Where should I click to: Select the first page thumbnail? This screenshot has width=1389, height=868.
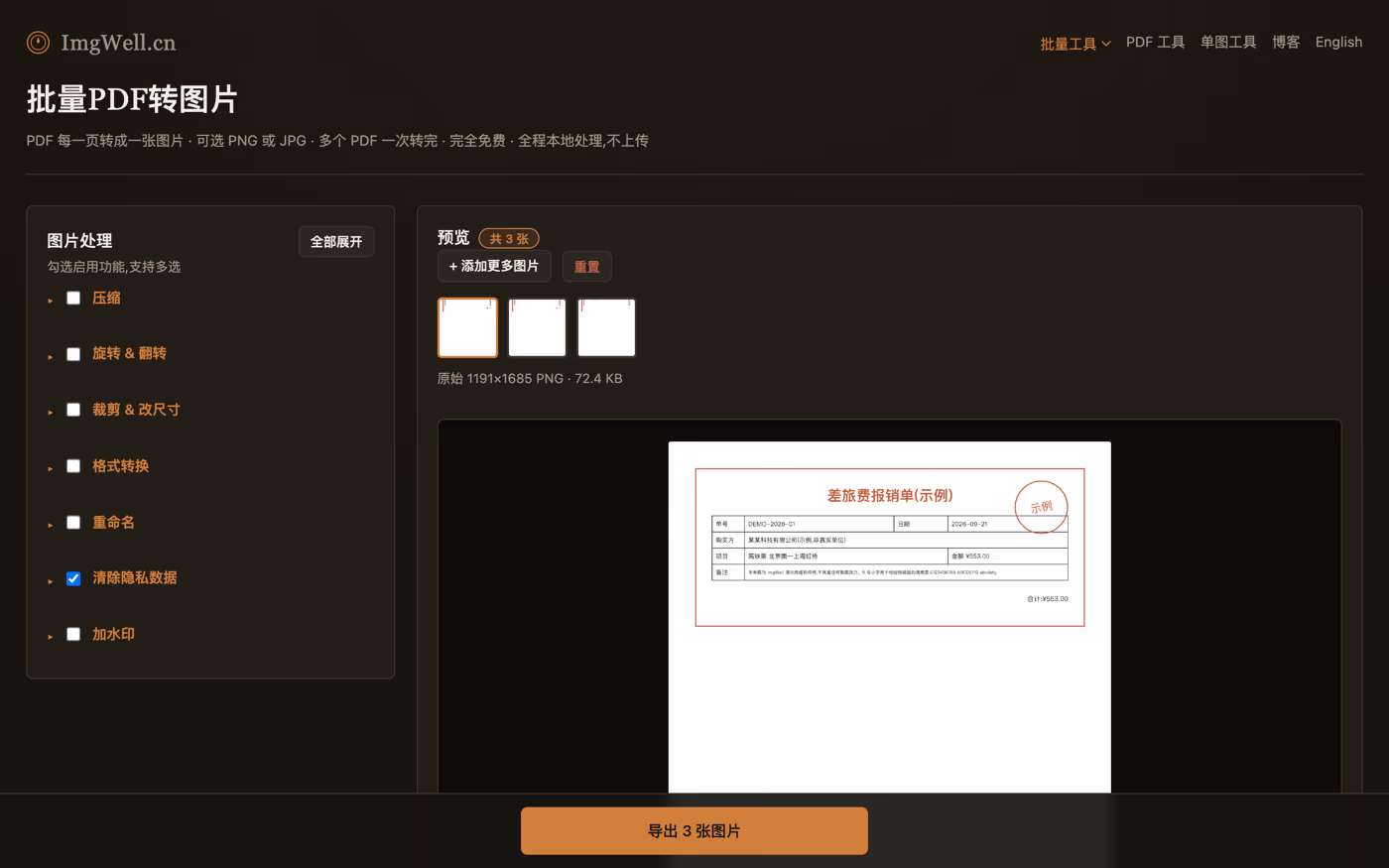467,327
